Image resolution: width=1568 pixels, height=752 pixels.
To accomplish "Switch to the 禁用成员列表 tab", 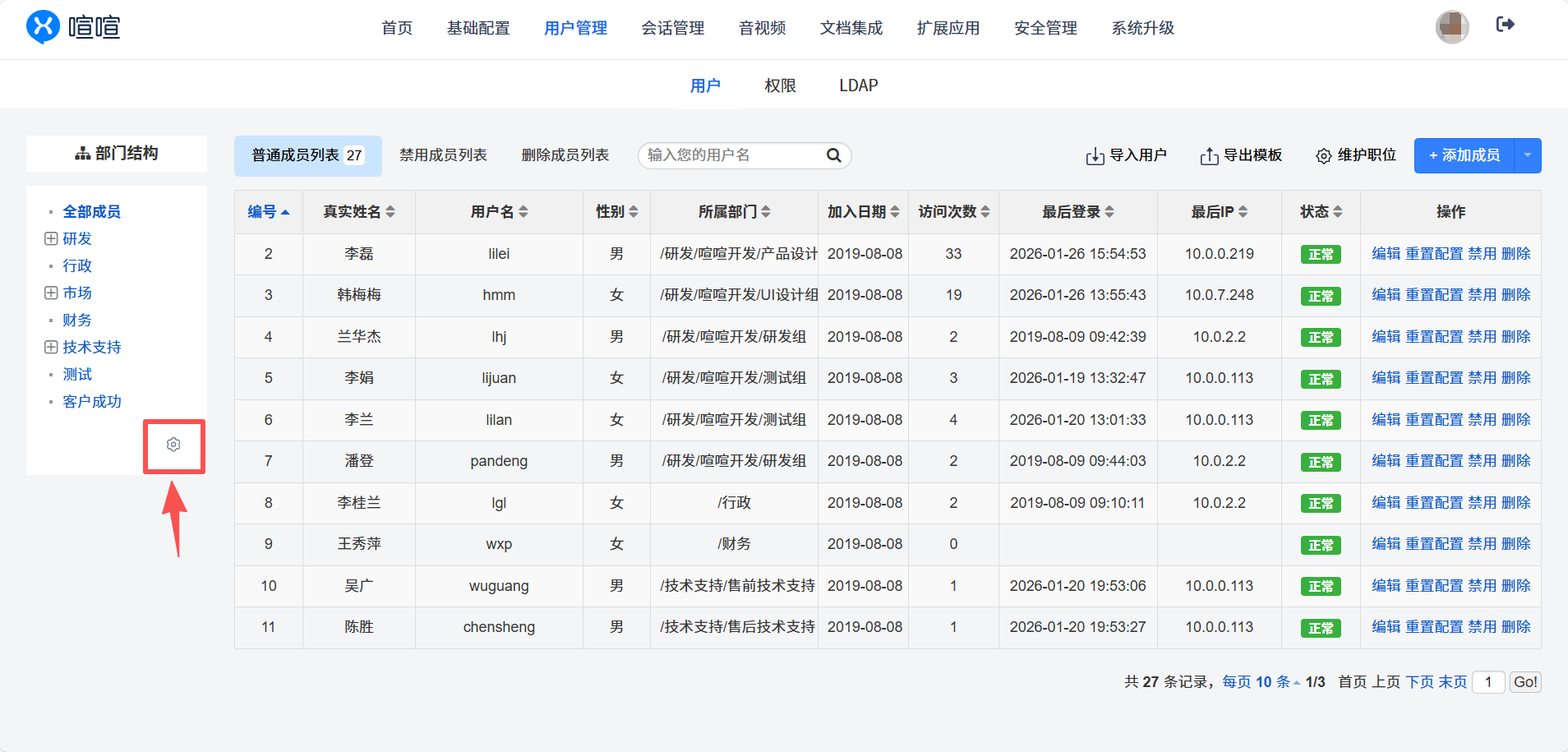I will tap(443, 155).
